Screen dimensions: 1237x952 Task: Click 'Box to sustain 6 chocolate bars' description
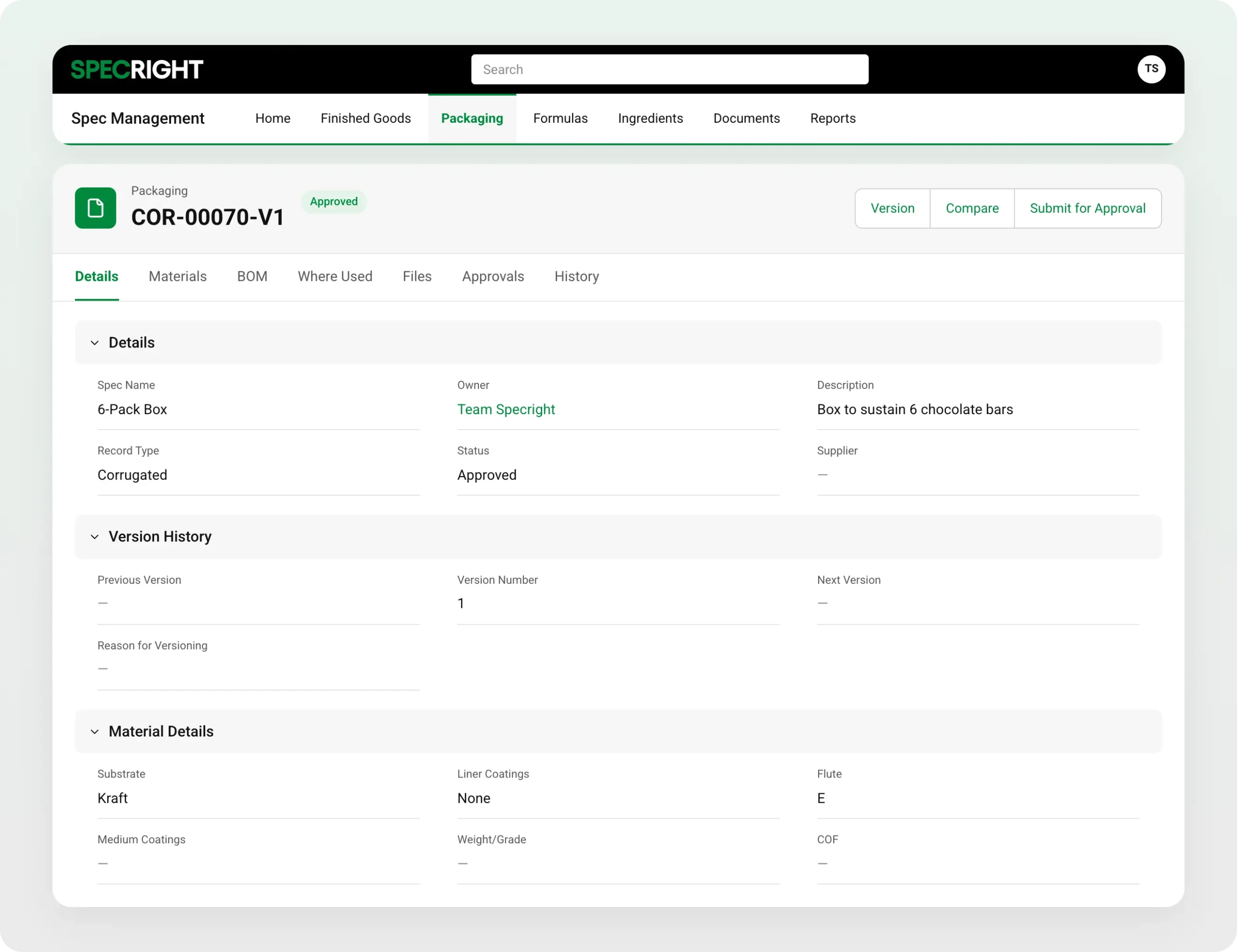[915, 409]
